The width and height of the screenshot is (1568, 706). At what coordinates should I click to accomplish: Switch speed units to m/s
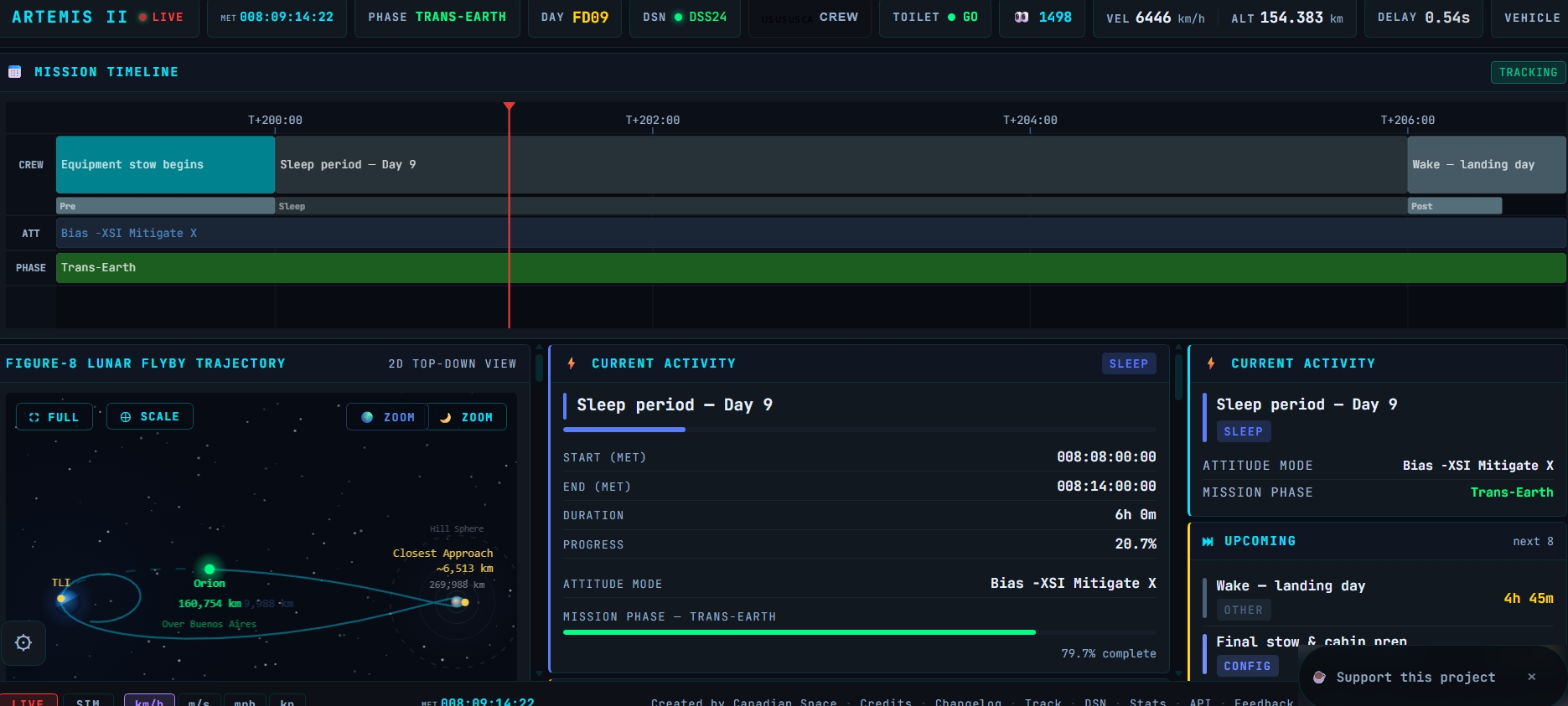[199, 702]
